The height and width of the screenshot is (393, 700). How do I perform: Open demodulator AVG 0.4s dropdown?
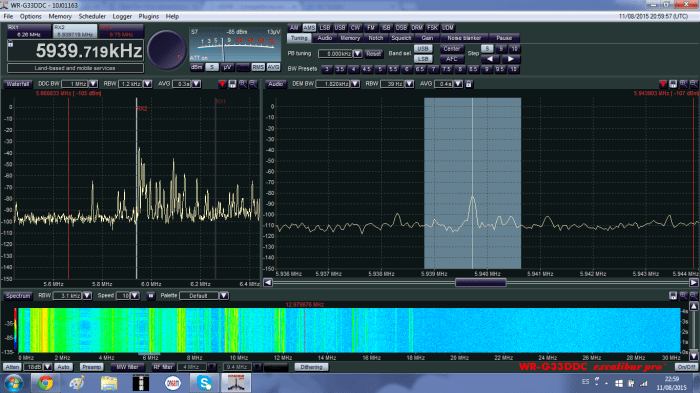coord(458,84)
